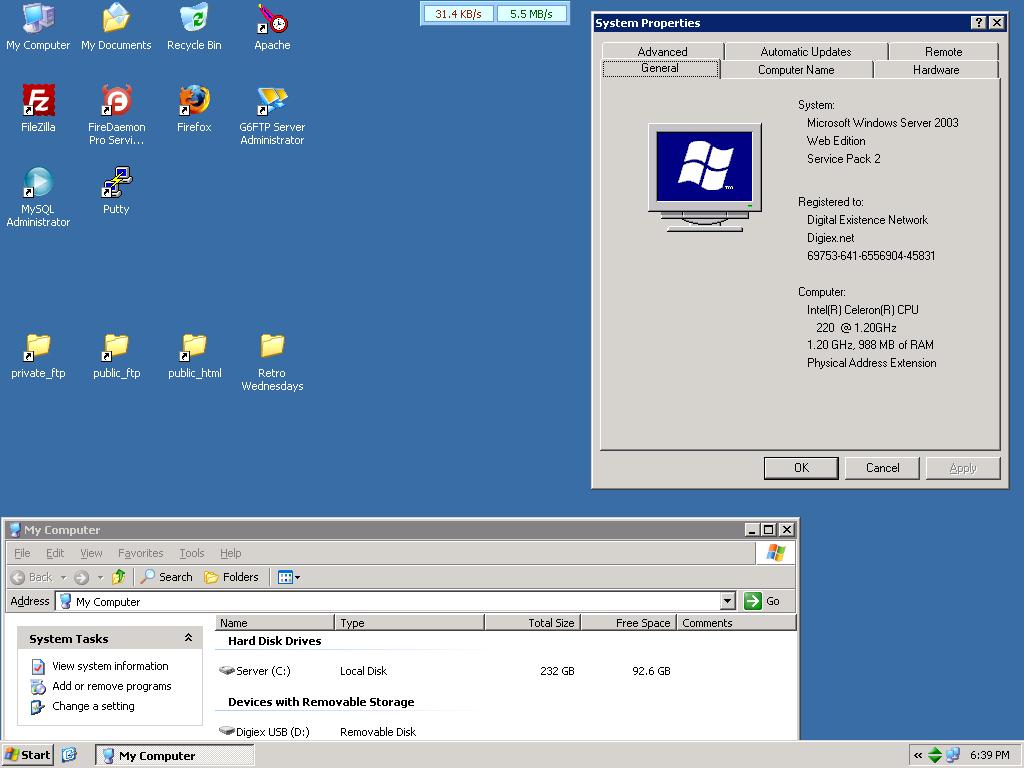Switch to the Advanced tab
The image size is (1024, 768).
tap(662, 51)
